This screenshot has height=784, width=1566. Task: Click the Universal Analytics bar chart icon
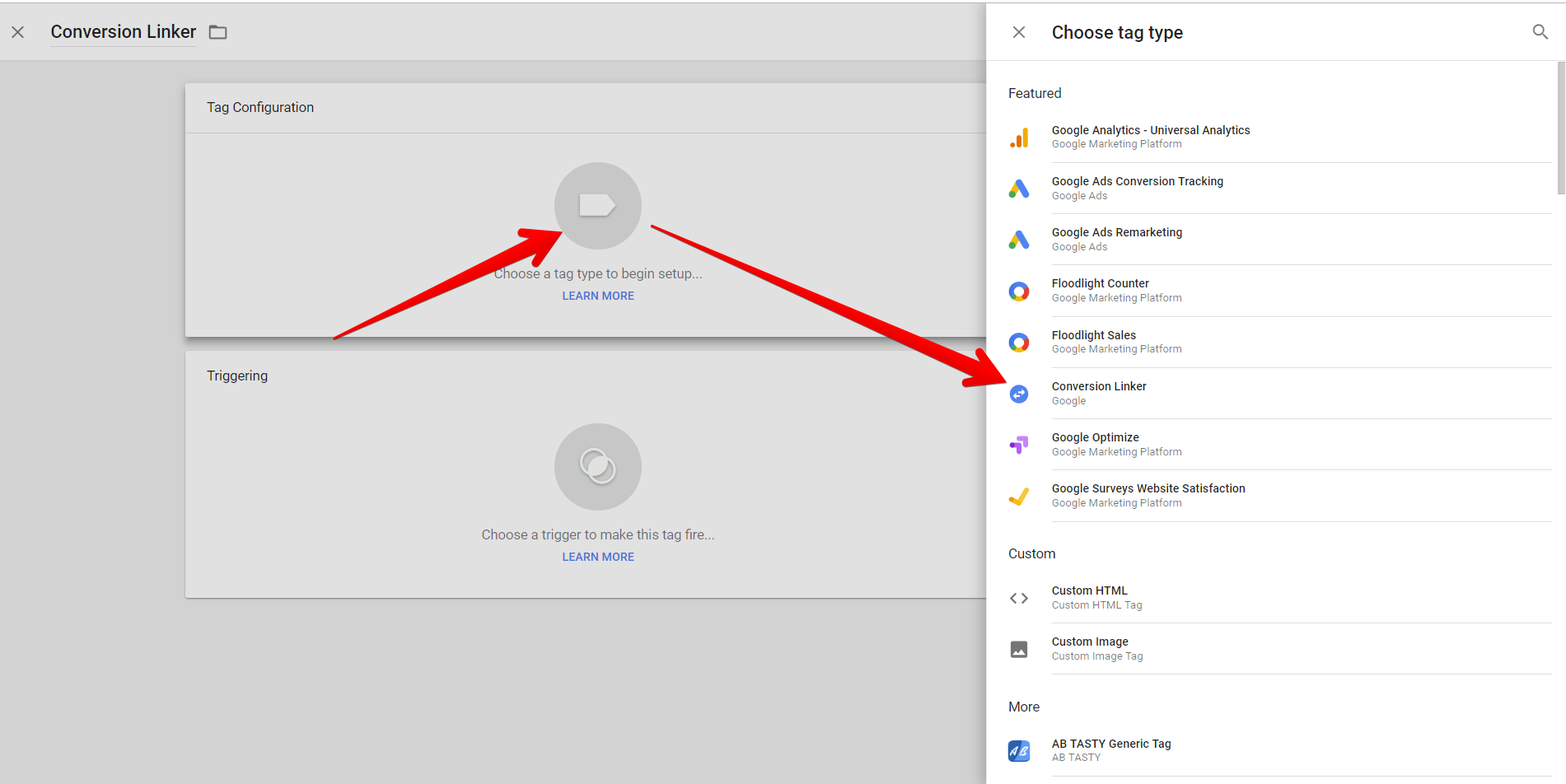[x=1019, y=137]
